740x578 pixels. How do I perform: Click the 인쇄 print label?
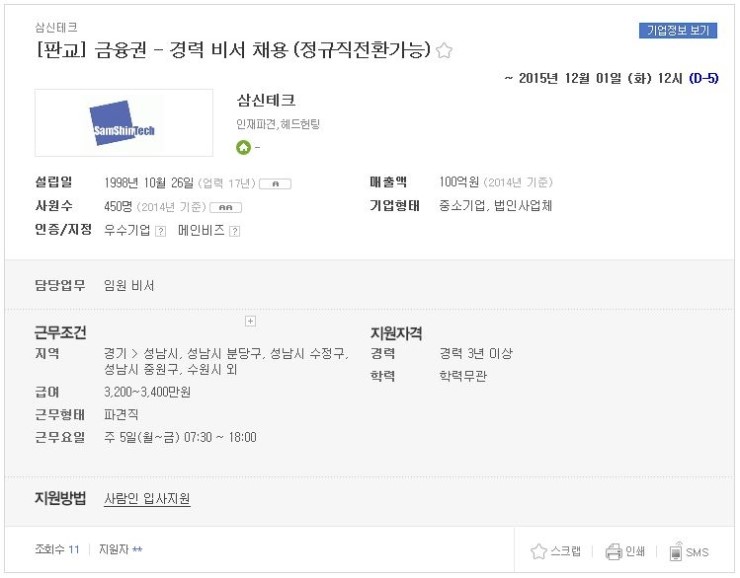click(635, 551)
